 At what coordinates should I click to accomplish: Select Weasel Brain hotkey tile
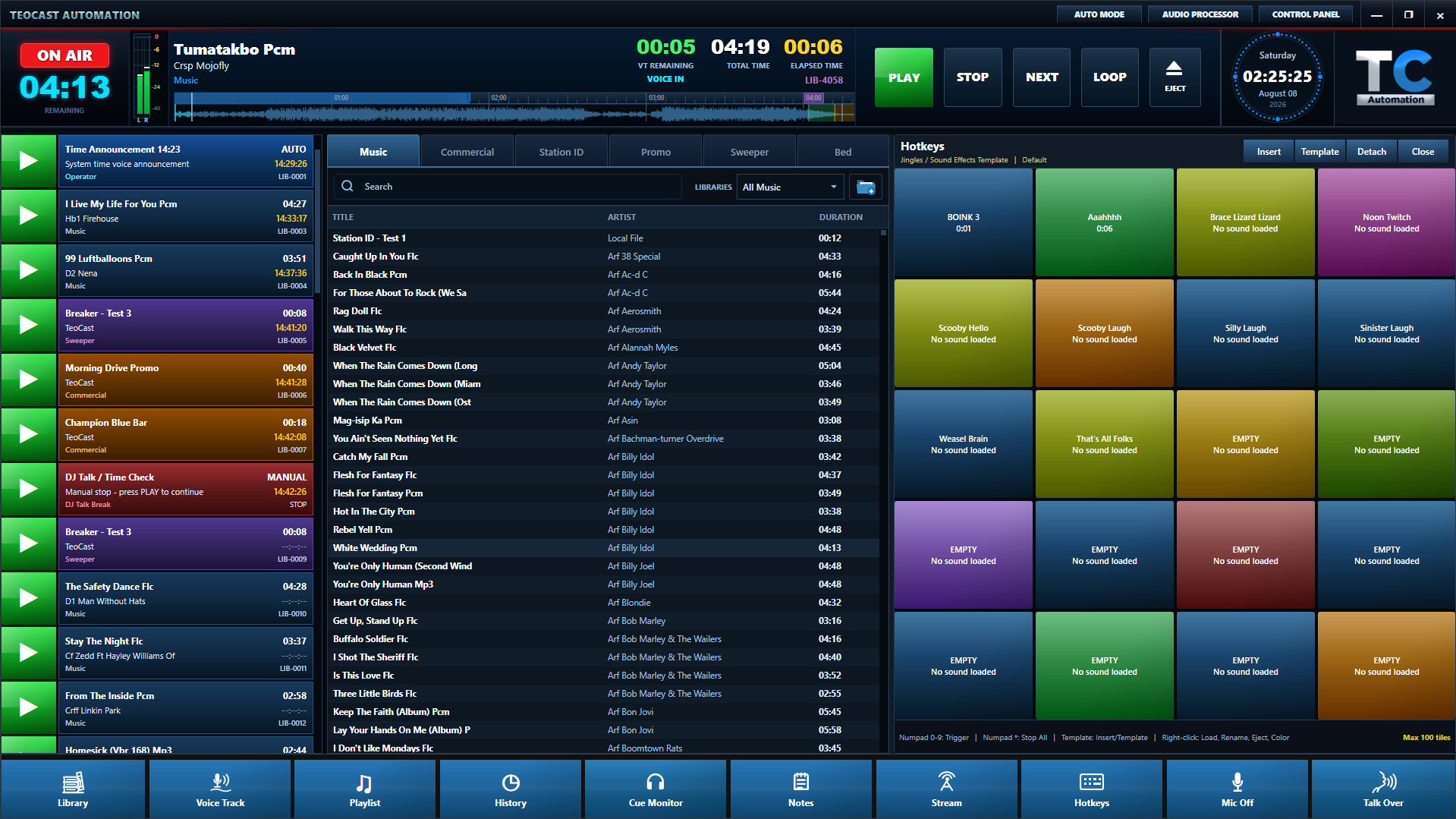(x=964, y=444)
